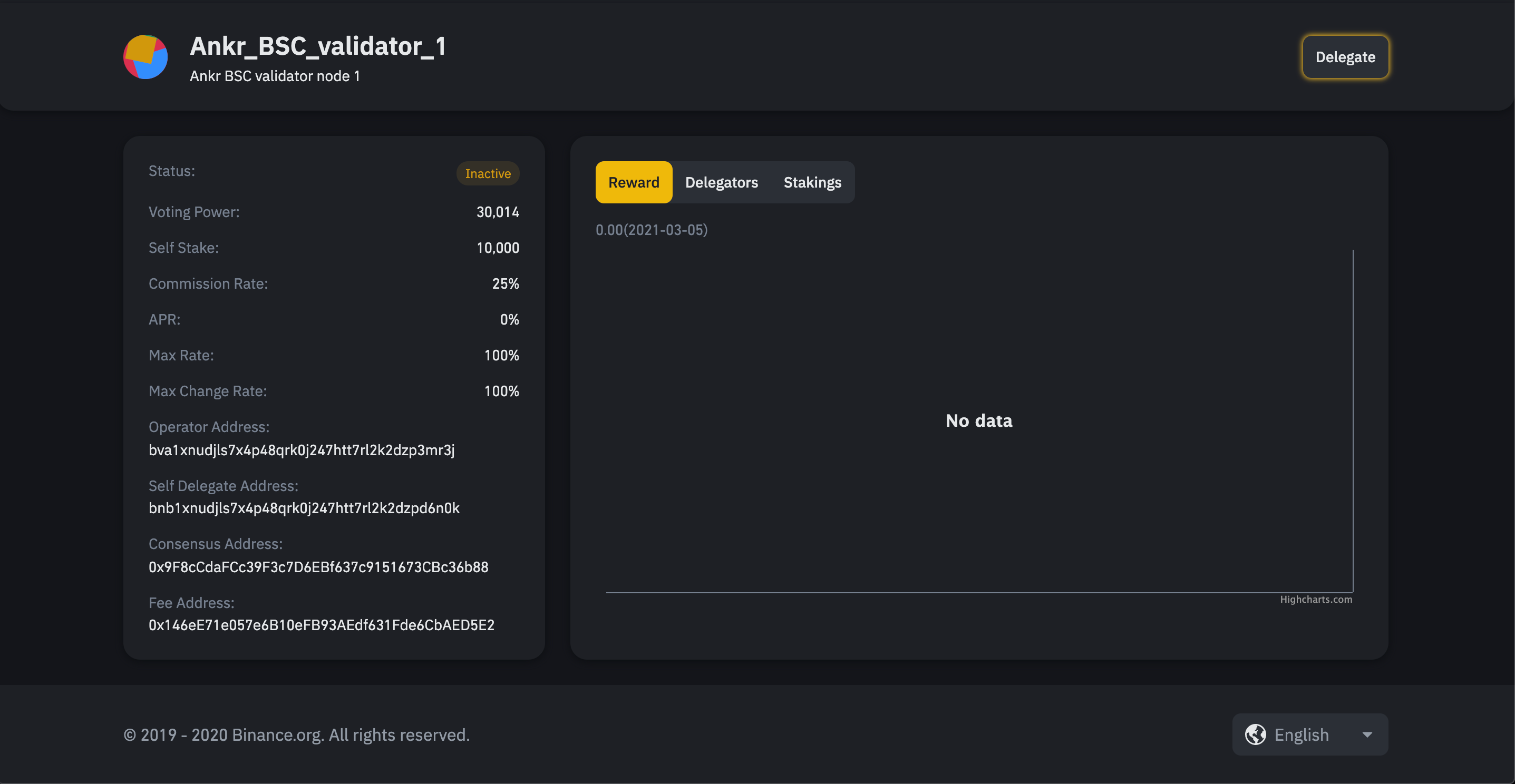
Task: Click the Voting Power value 30,014
Action: [x=498, y=212]
